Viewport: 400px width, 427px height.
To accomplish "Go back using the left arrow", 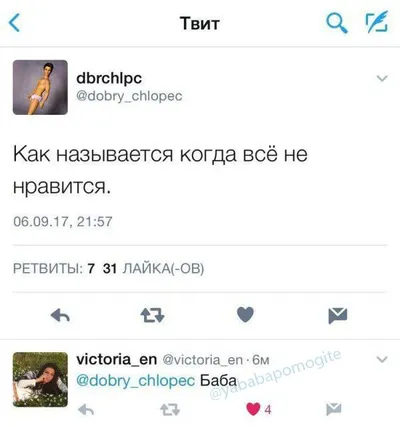I will tap(15, 23).
